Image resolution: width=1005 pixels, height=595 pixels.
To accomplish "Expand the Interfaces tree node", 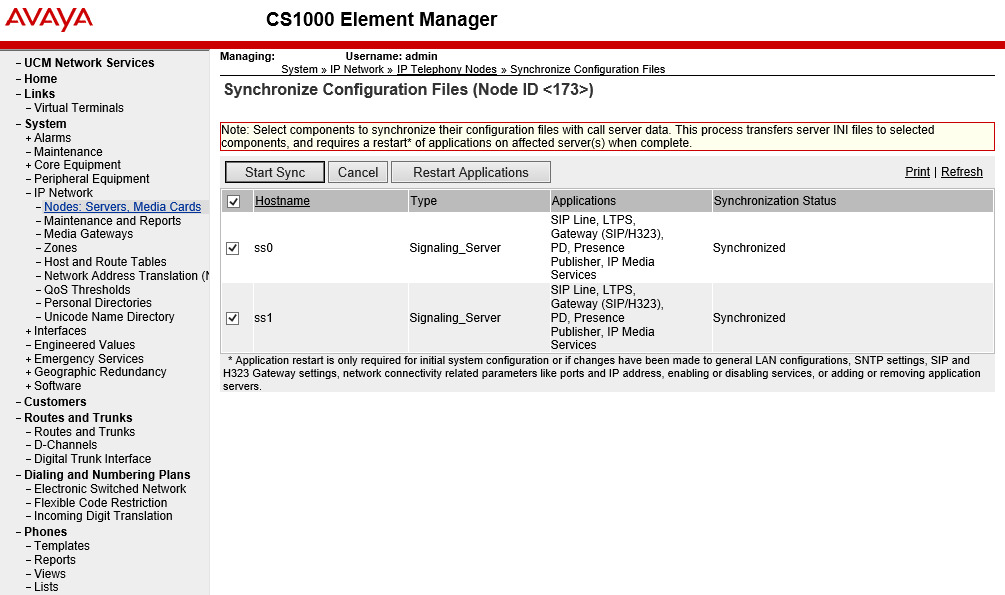I will pyautogui.click(x=28, y=331).
